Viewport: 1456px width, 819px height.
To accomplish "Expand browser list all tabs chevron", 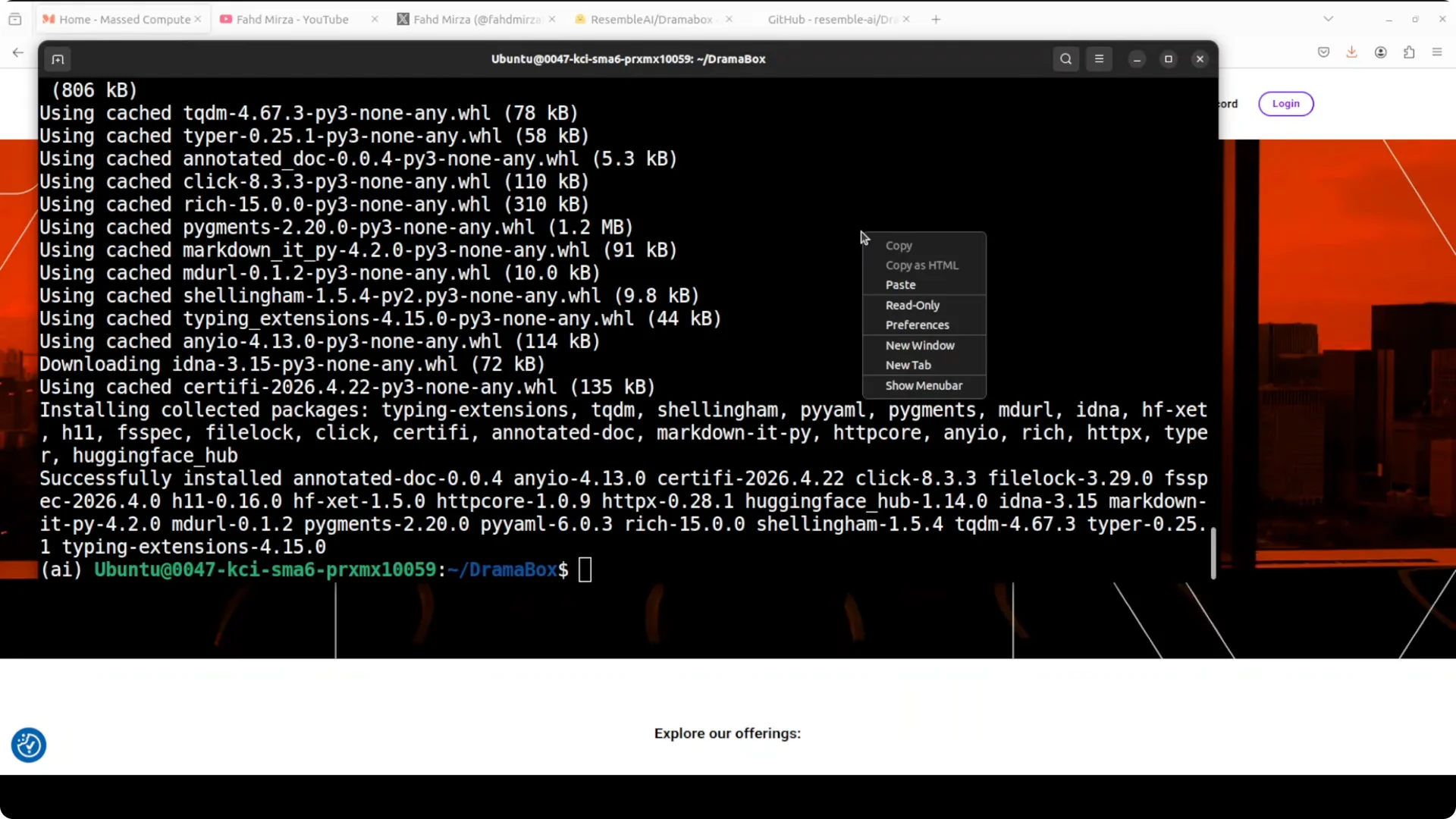I will click(x=1328, y=19).
